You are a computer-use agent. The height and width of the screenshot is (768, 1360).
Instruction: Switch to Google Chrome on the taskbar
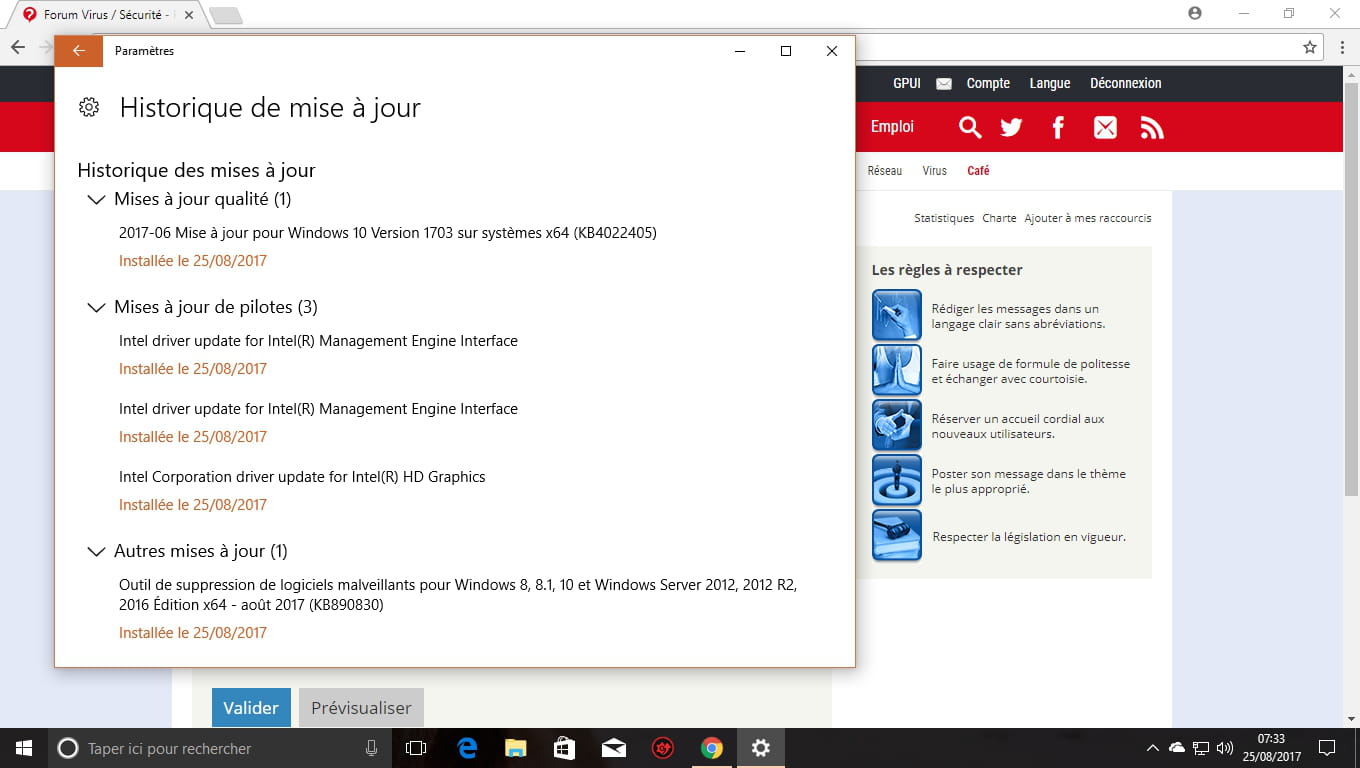[x=711, y=748]
